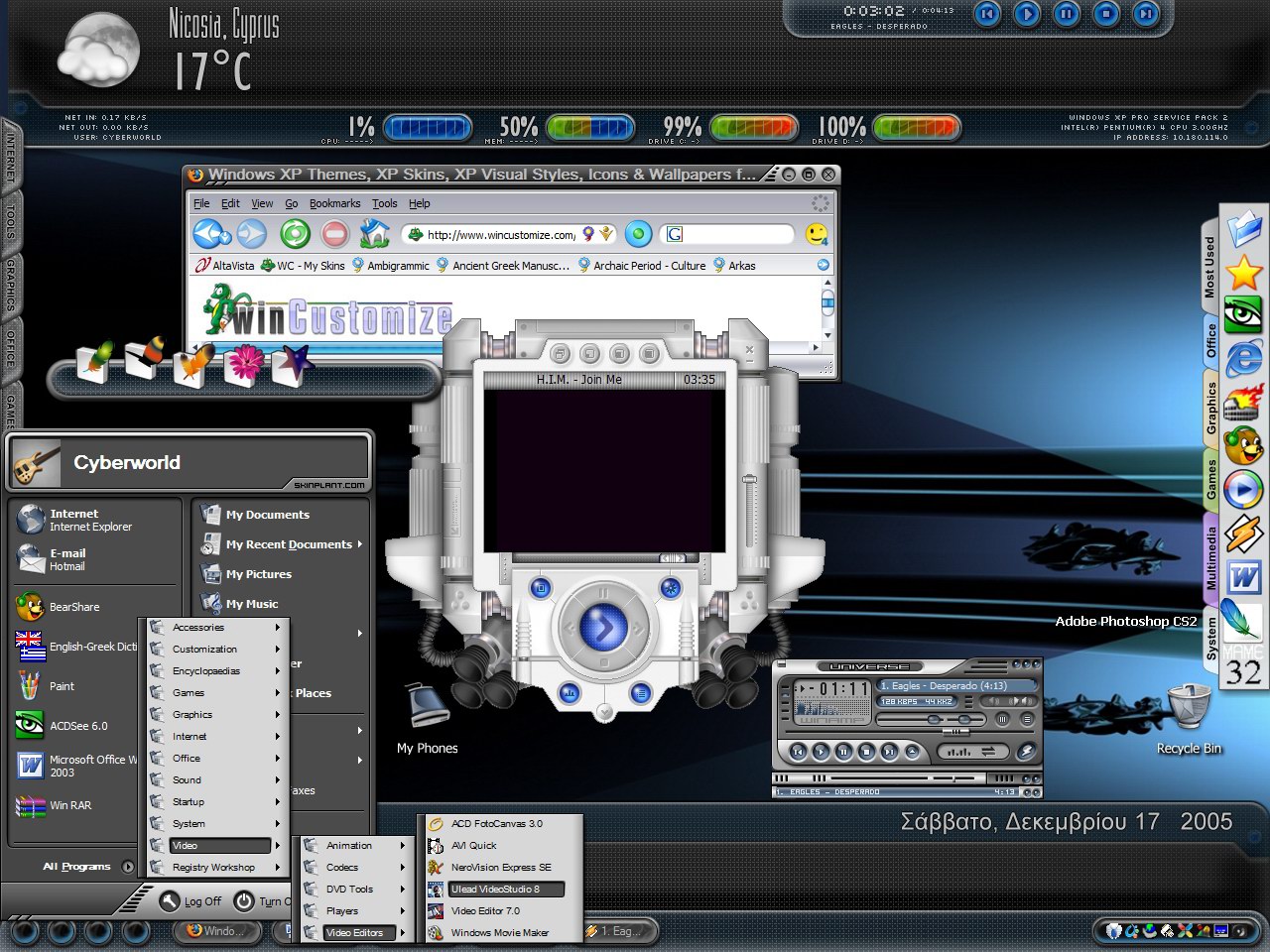Click the large blue play button on white player

[x=603, y=627]
